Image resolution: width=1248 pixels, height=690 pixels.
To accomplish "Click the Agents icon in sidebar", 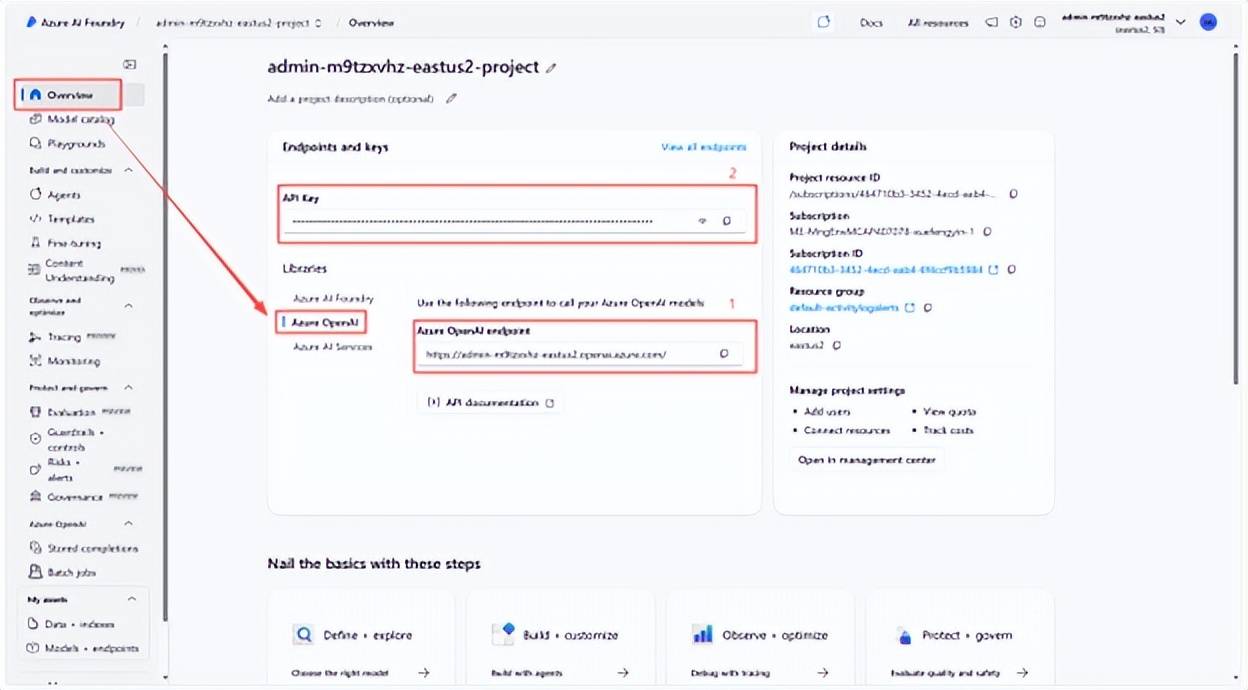I will pos(36,195).
